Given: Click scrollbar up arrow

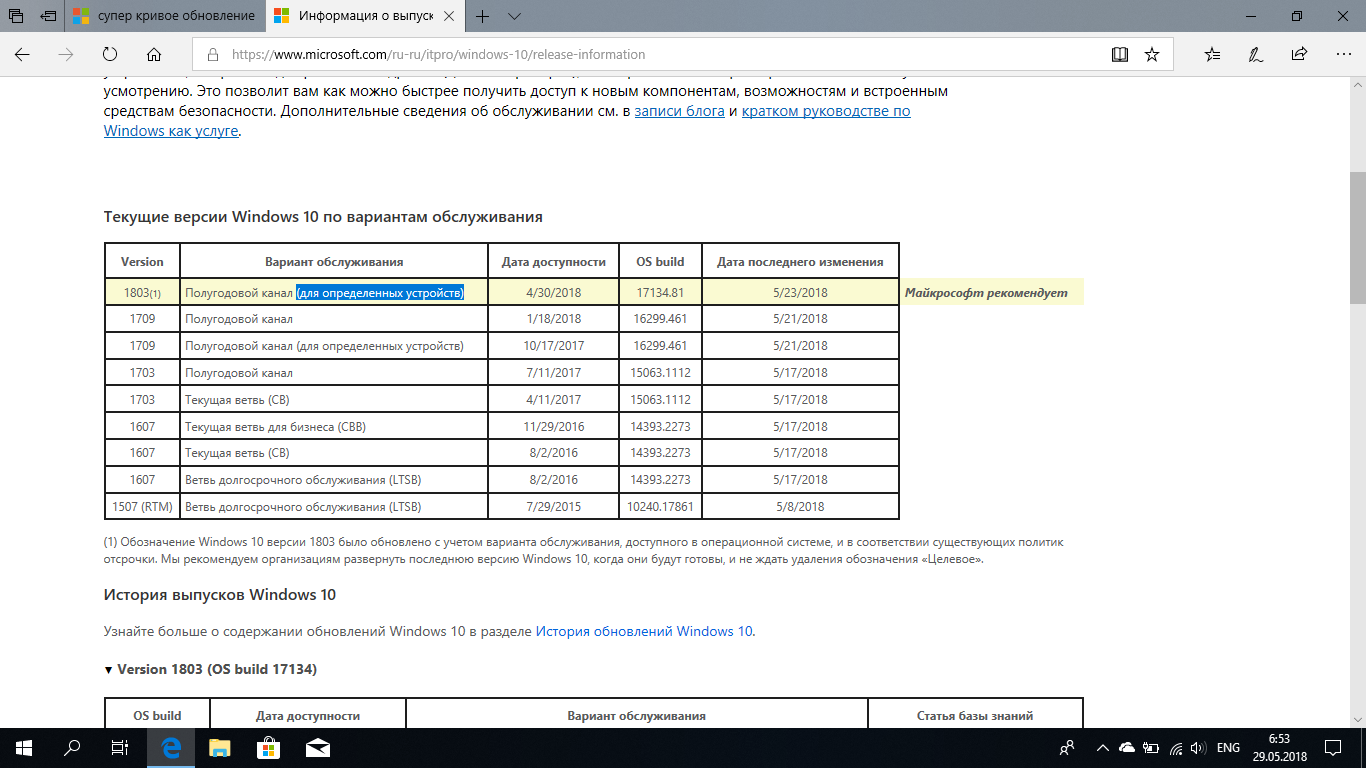Looking at the screenshot, I should pyautogui.click(x=1357, y=83).
